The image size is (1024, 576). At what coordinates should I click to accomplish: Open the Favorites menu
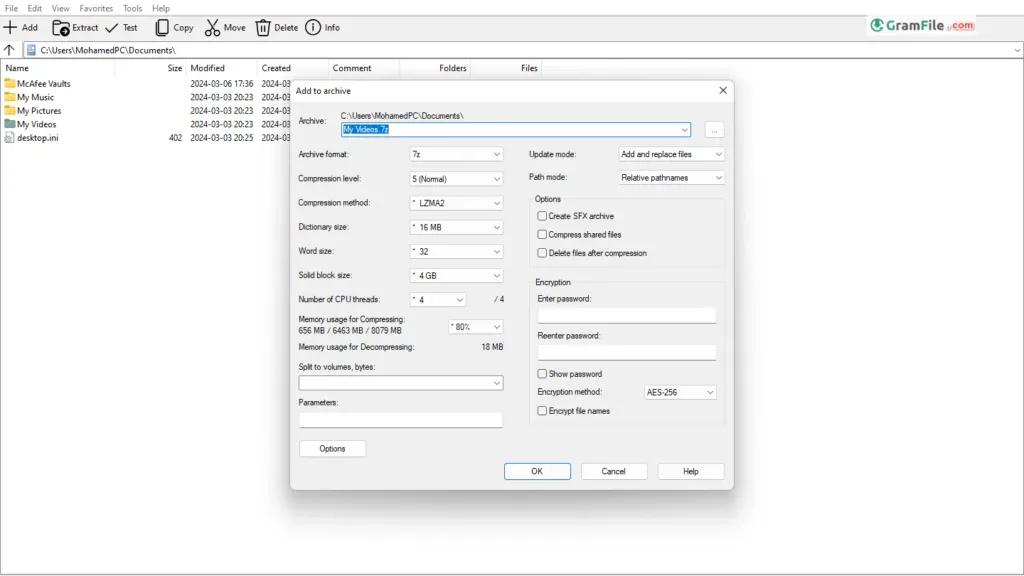click(96, 8)
